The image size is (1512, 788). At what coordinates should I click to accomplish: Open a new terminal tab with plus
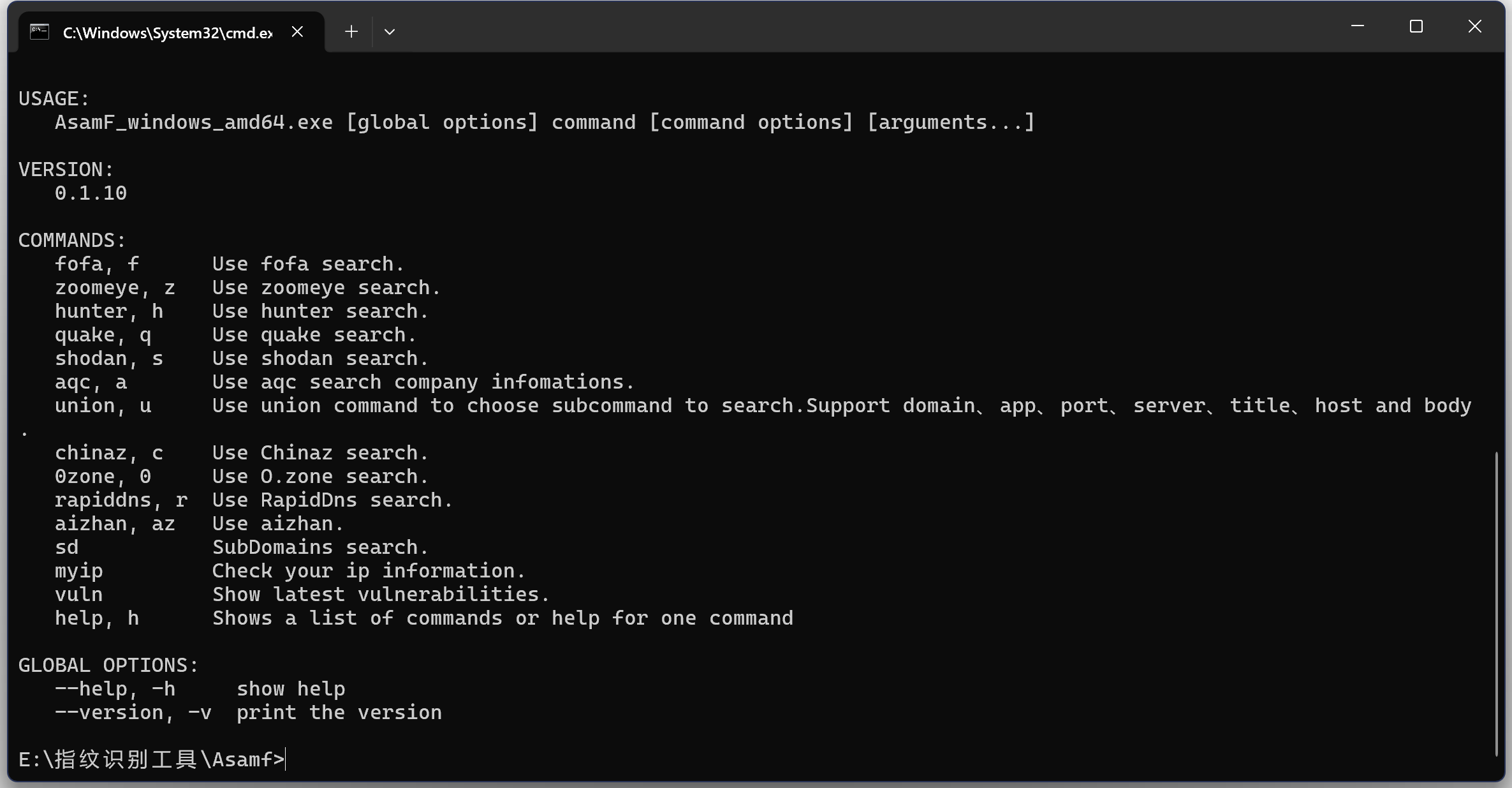pos(351,32)
